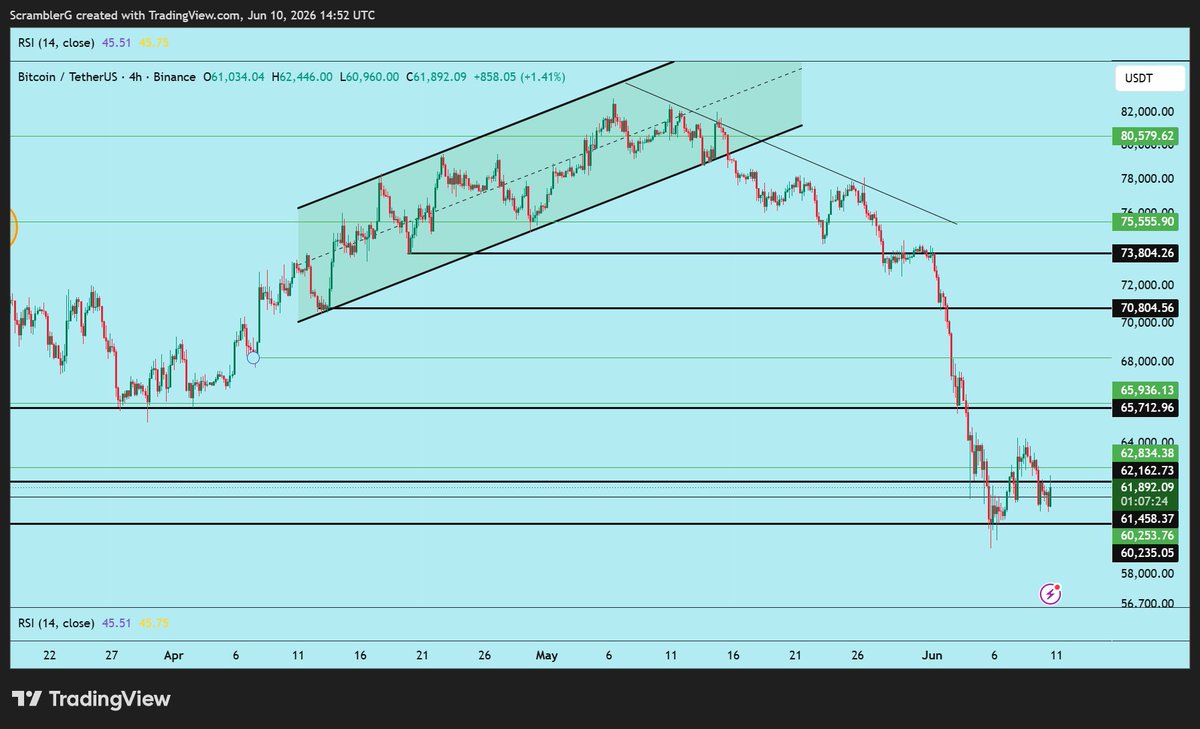Click the May label on the time axis
Viewport: 1200px width, 729px height.
546,656
